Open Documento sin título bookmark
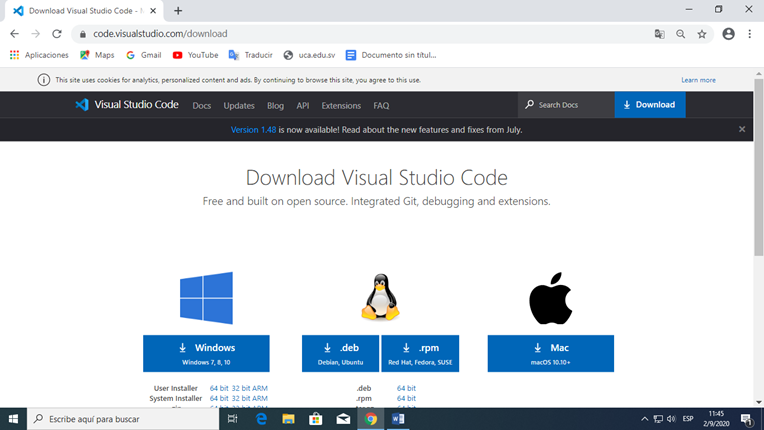This screenshot has height=430, width=764. [391, 55]
